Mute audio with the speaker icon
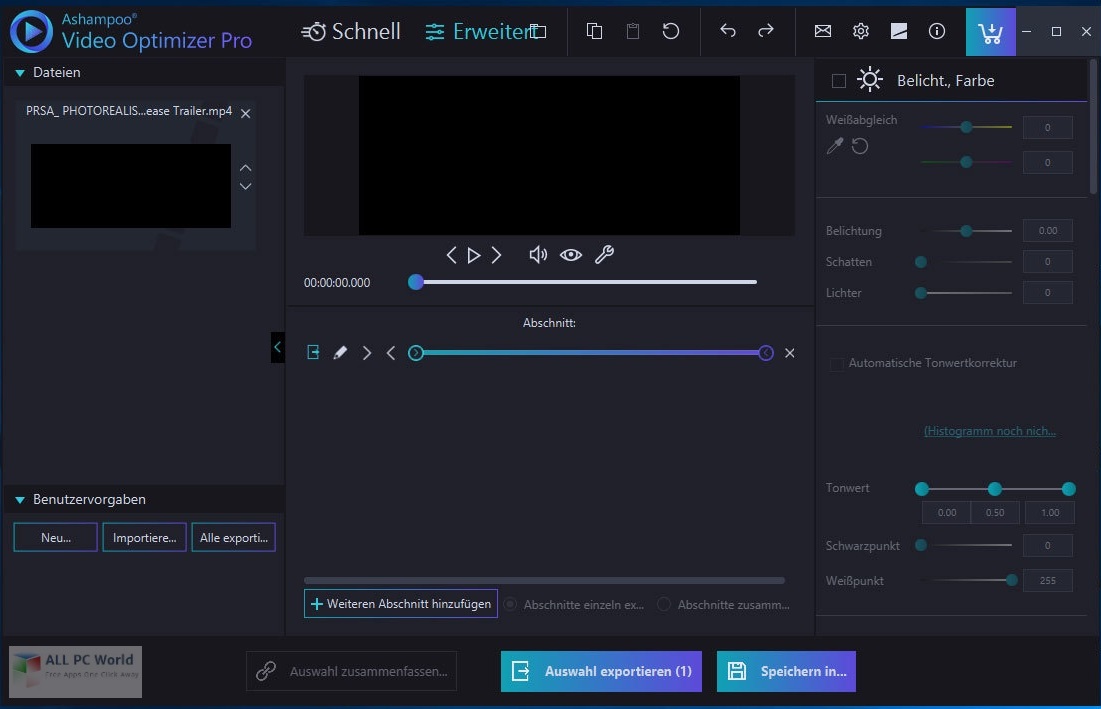Viewport: 1101px width, 709px height. pyautogui.click(x=538, y=255)
